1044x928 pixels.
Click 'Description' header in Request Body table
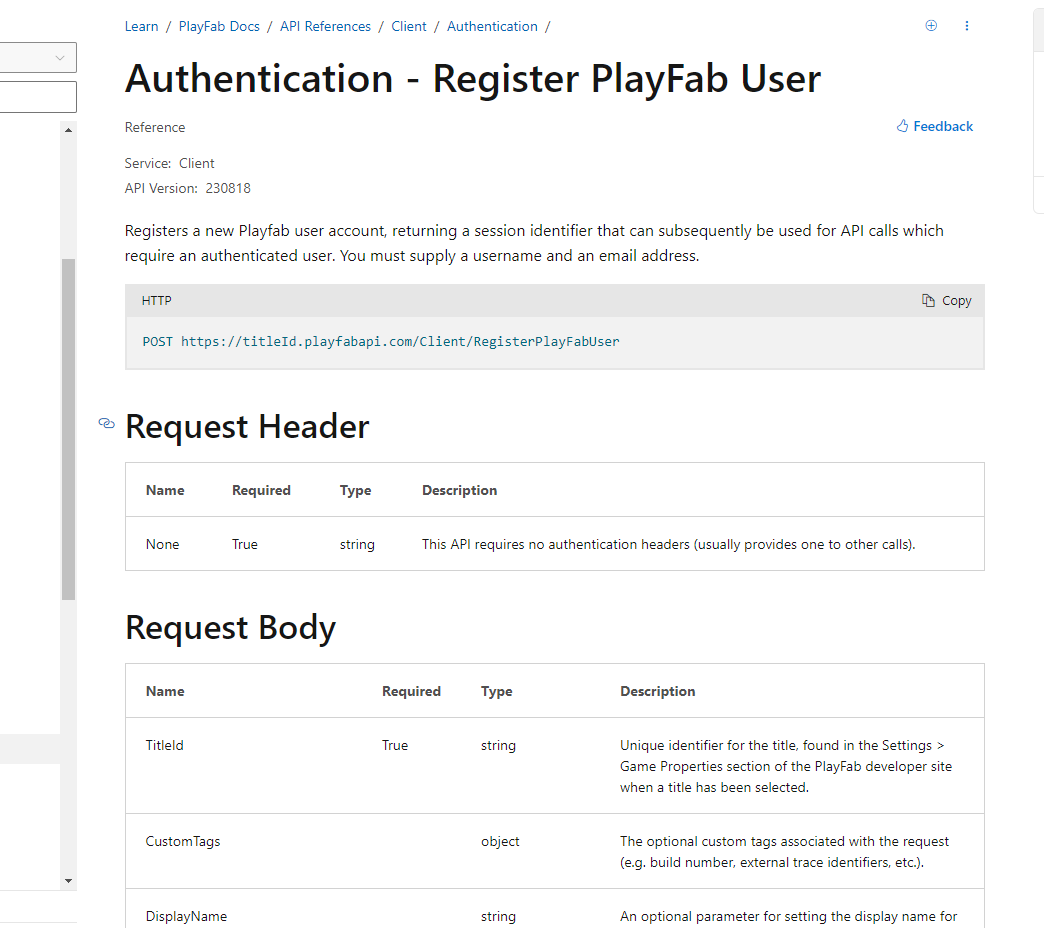[x=658, y=692]
